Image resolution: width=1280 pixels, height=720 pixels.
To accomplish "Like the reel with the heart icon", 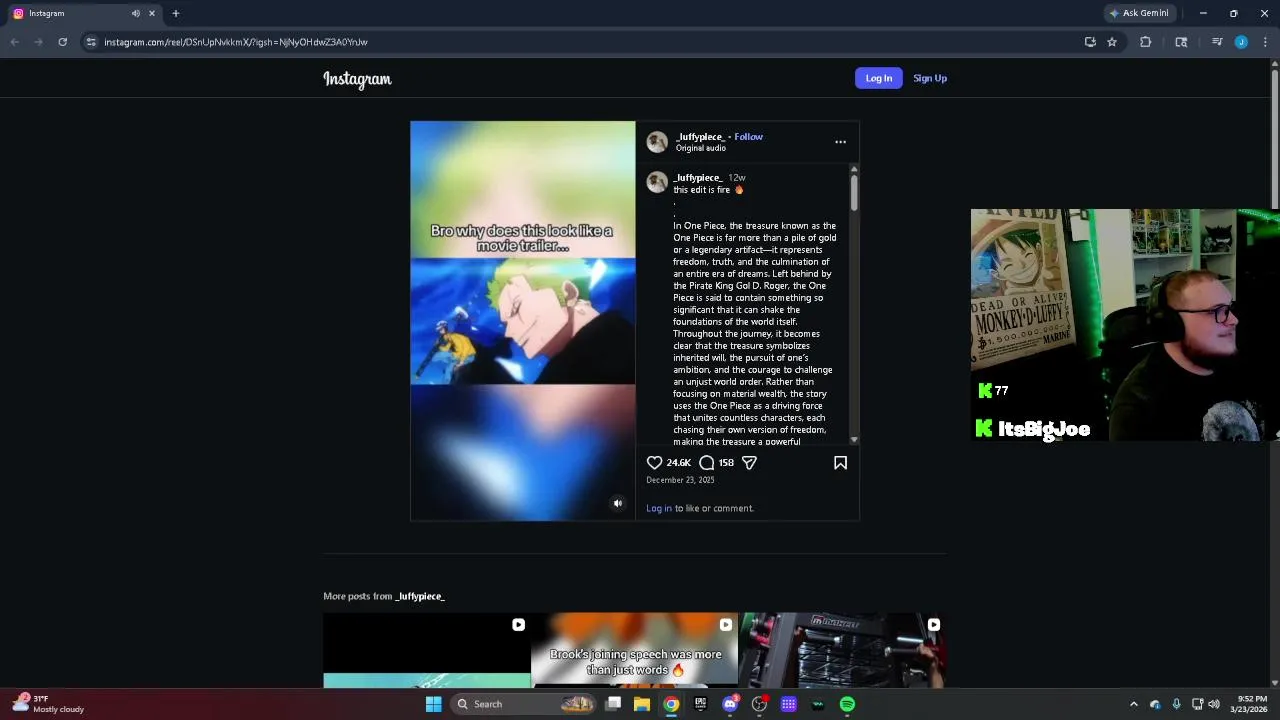I will tap(654, 462).
